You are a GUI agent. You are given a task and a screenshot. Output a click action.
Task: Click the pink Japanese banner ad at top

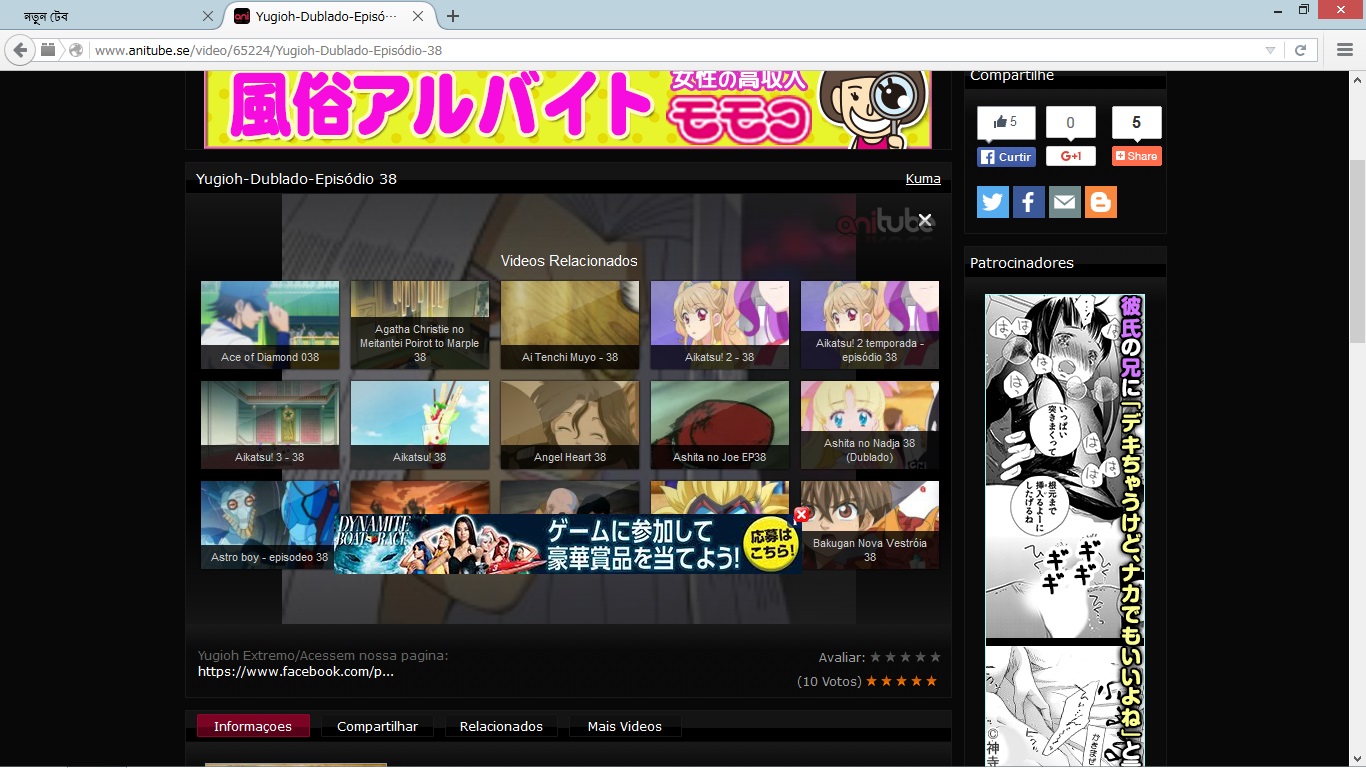[x=568, y=109]
